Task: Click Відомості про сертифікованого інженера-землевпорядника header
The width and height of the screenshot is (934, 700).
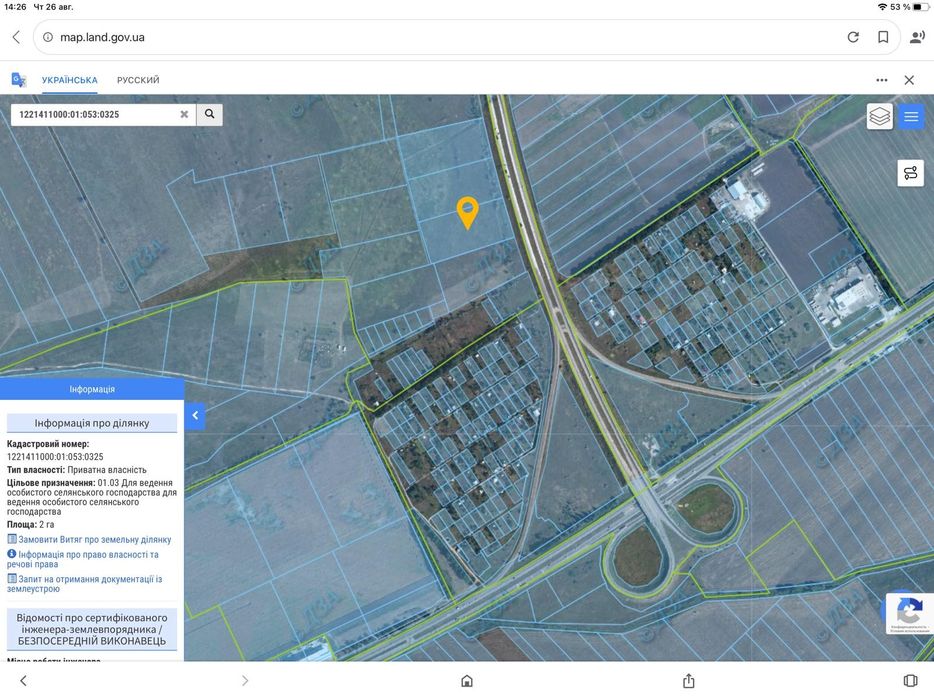Action: point(92,629)
